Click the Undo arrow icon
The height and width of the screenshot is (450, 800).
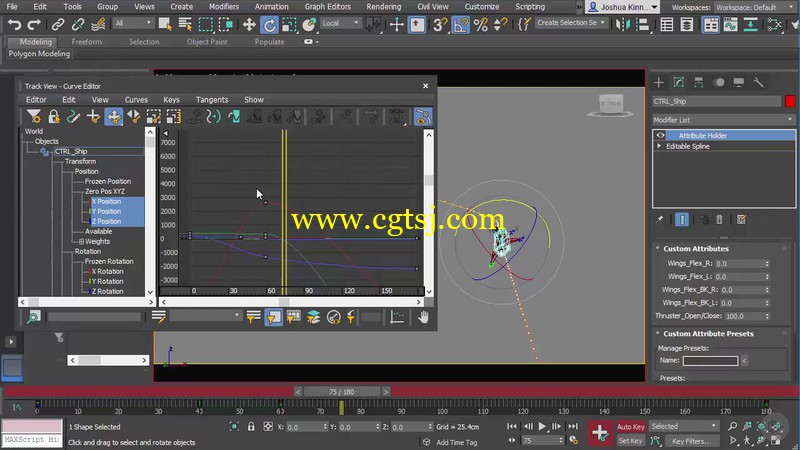(x=14, y=24)
